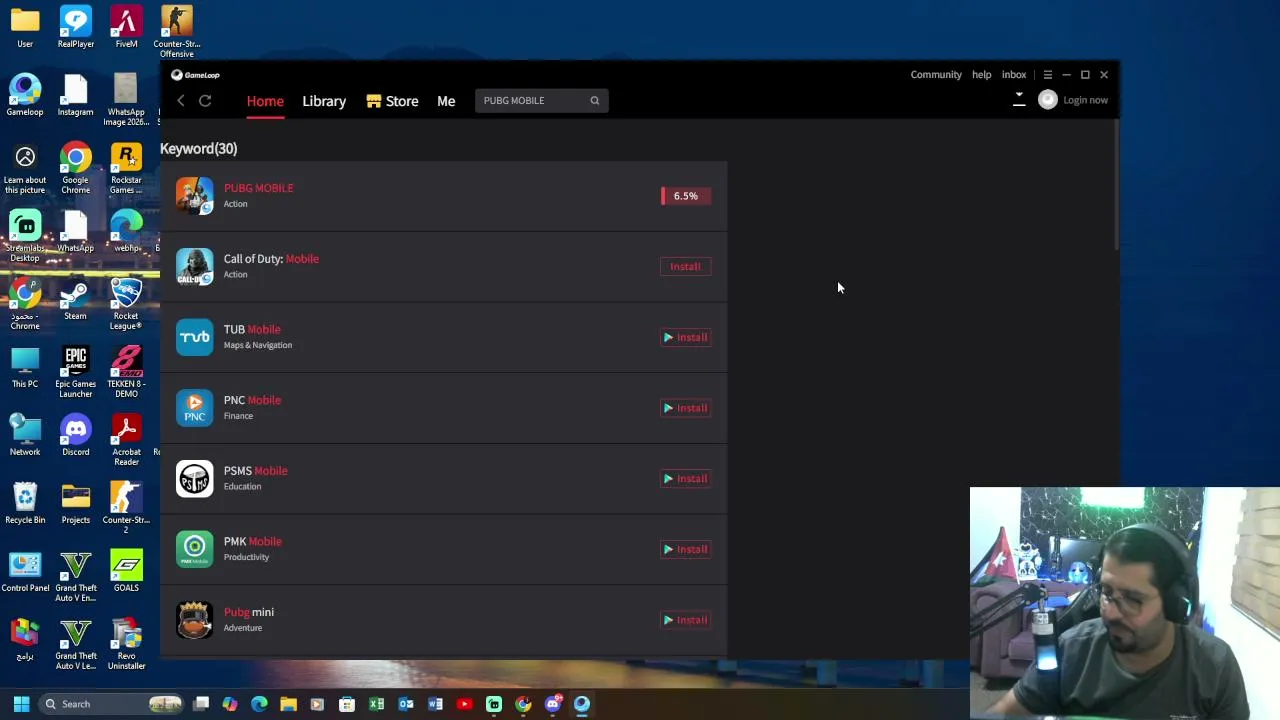Select the Steam desktop icon

pos(75,300)
